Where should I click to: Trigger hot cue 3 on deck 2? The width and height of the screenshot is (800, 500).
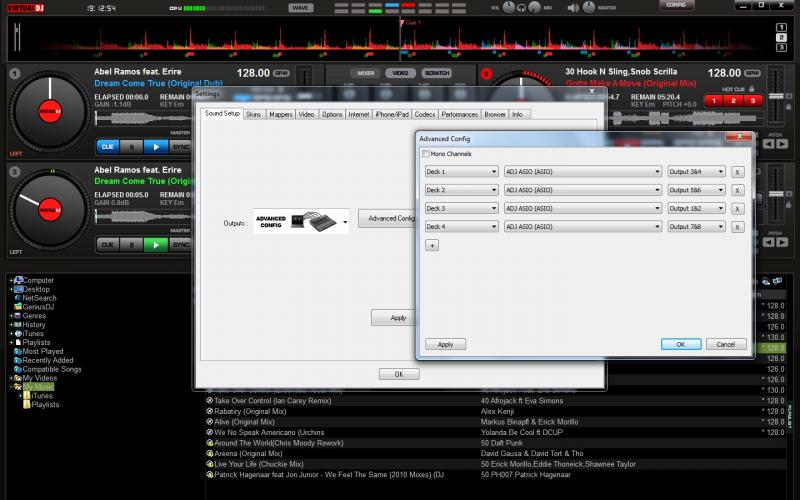click(x=753, y=101)
